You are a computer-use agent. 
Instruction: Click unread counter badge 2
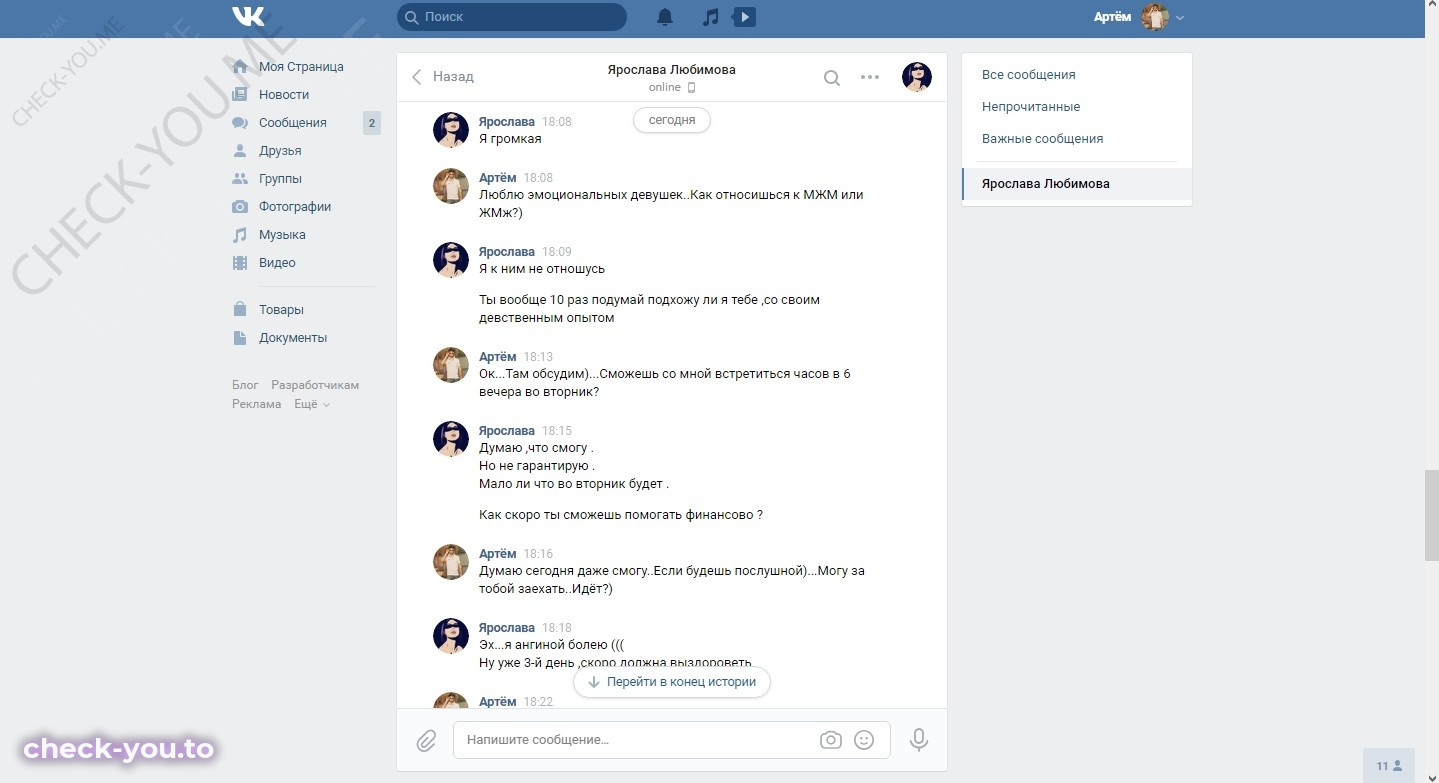click(372, 124)
